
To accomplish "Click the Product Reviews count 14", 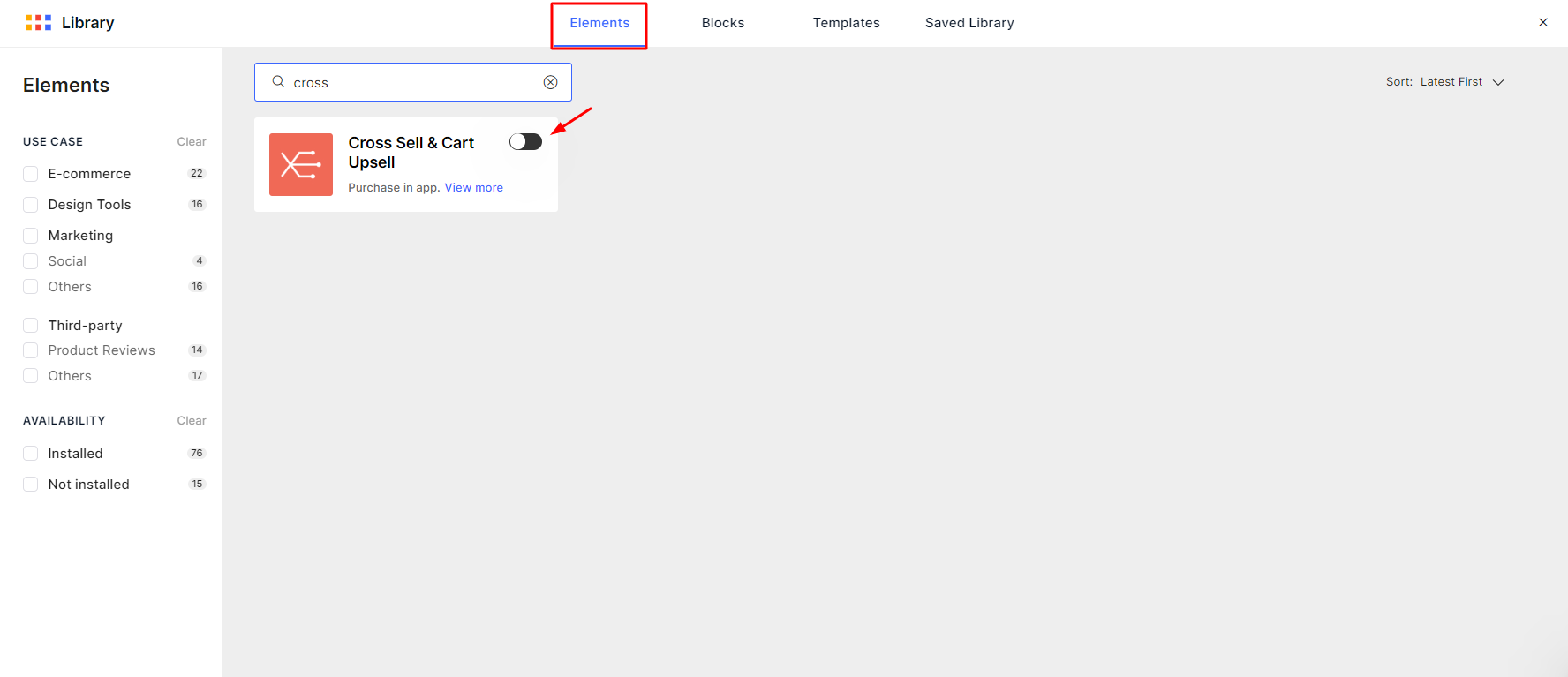I will 197,350.
